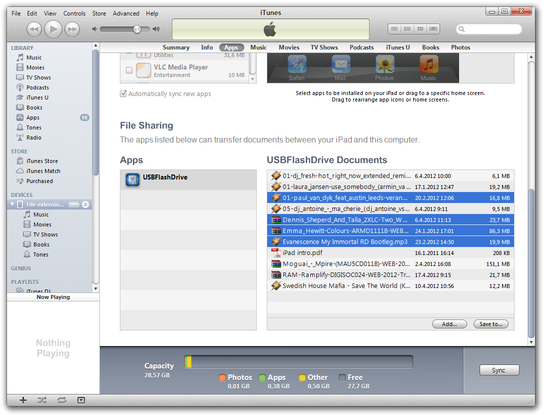Image resolution: width=544 pixels, height=415 pixels.
Task: Switch to the iTunes U device tab
Action: point(398,48)
